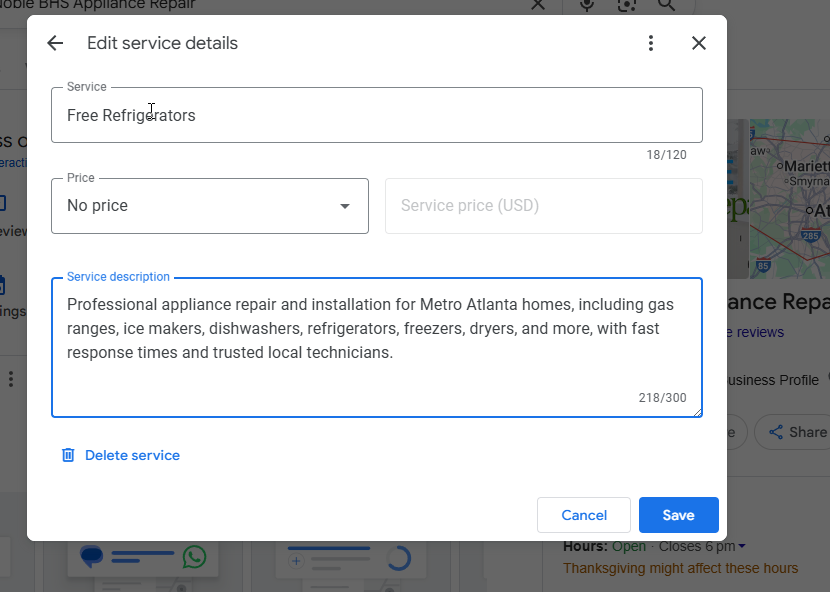The height and width of the screenshot is (592, 830).
Task: Click the magnifier search icon
Action: click(667, 5)
